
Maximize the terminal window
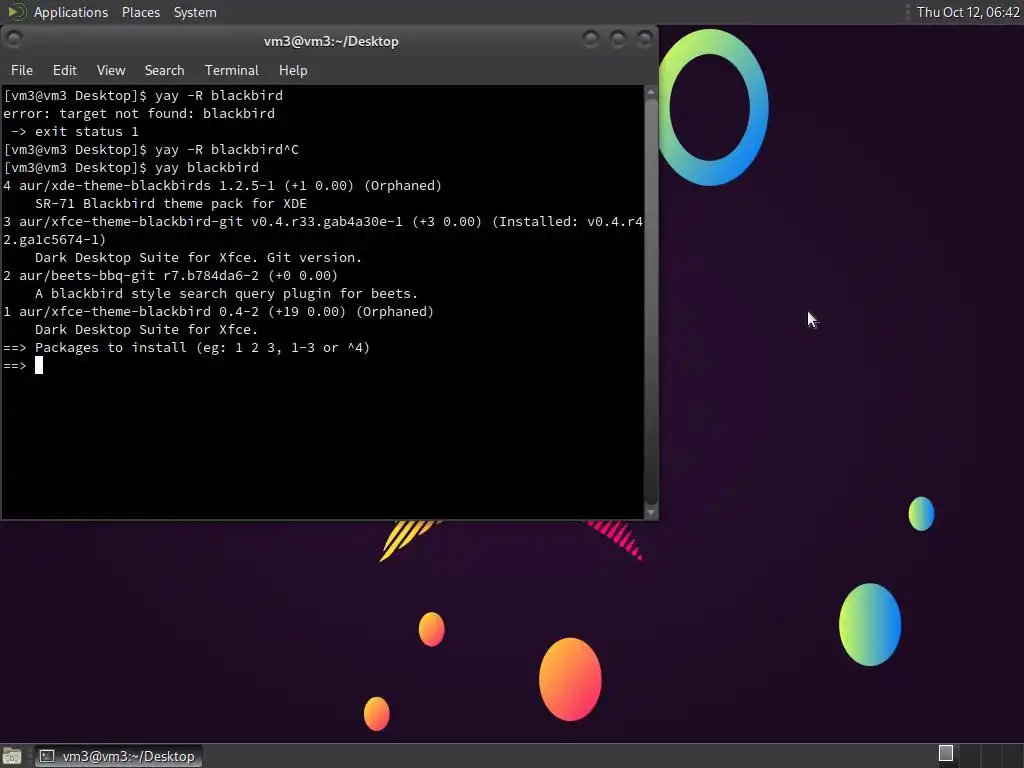tap(618, 40)
